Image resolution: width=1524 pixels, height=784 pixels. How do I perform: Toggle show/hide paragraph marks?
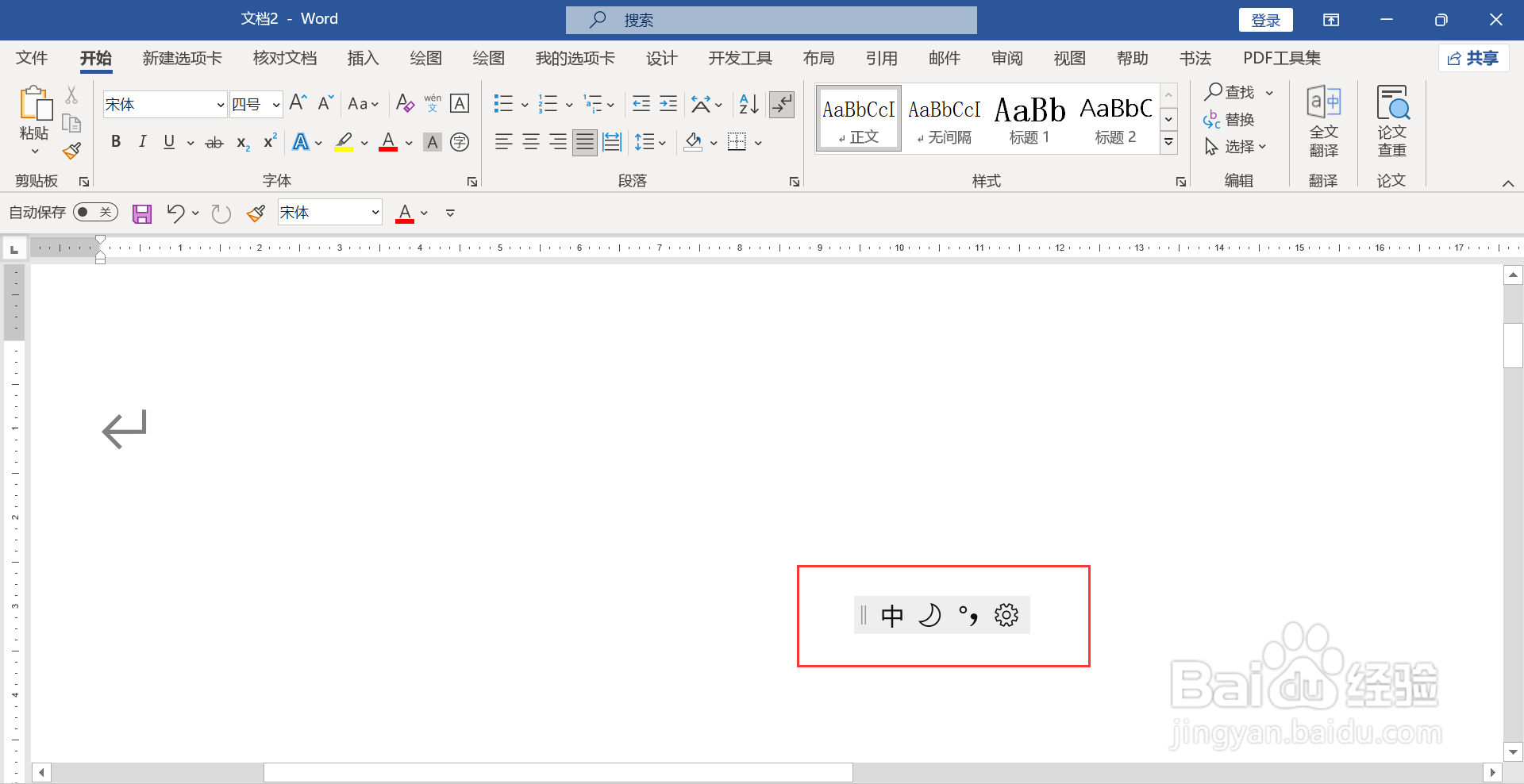pyautogui.click(x=782, y=104)
